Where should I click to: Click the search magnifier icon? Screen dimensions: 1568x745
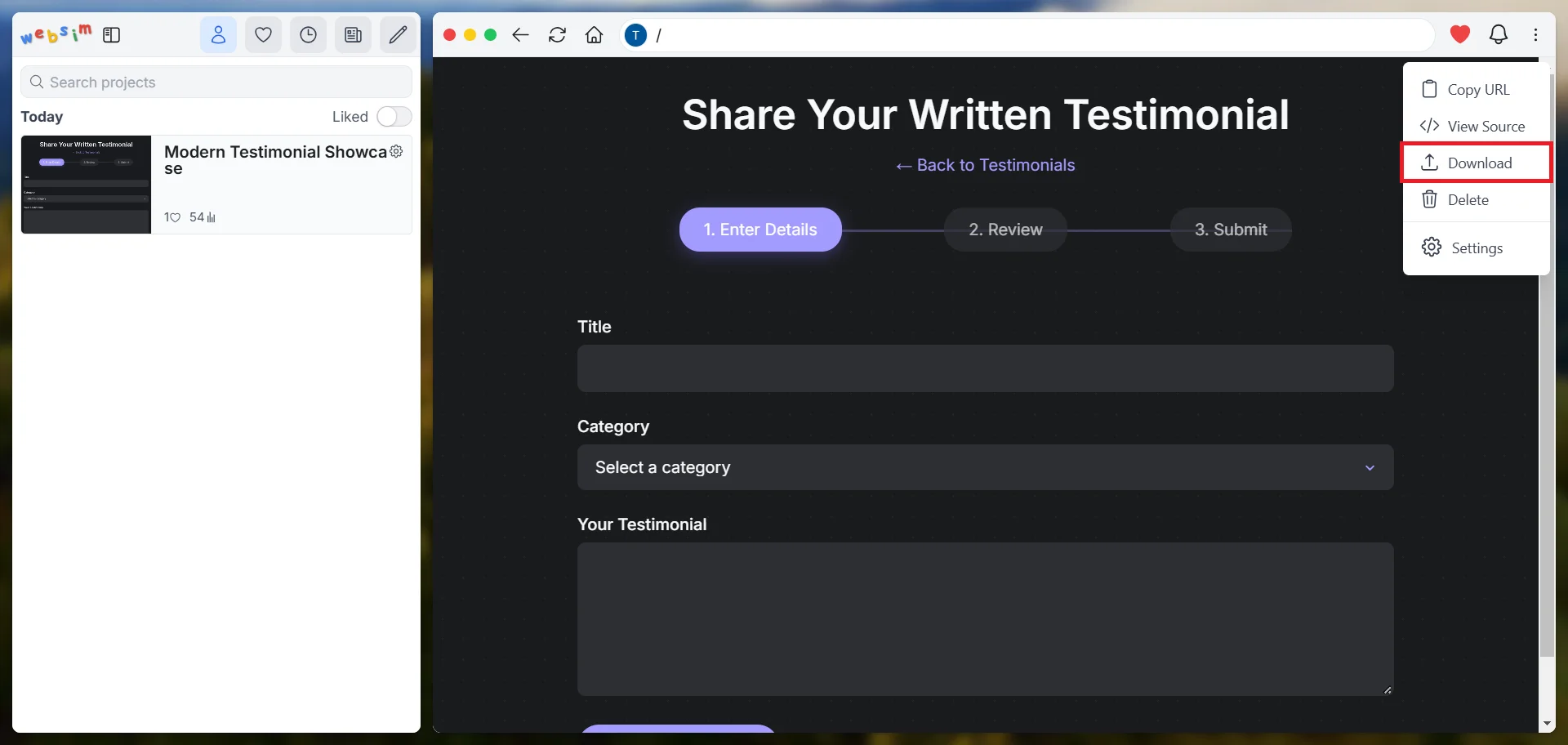[x=37, y=82]
